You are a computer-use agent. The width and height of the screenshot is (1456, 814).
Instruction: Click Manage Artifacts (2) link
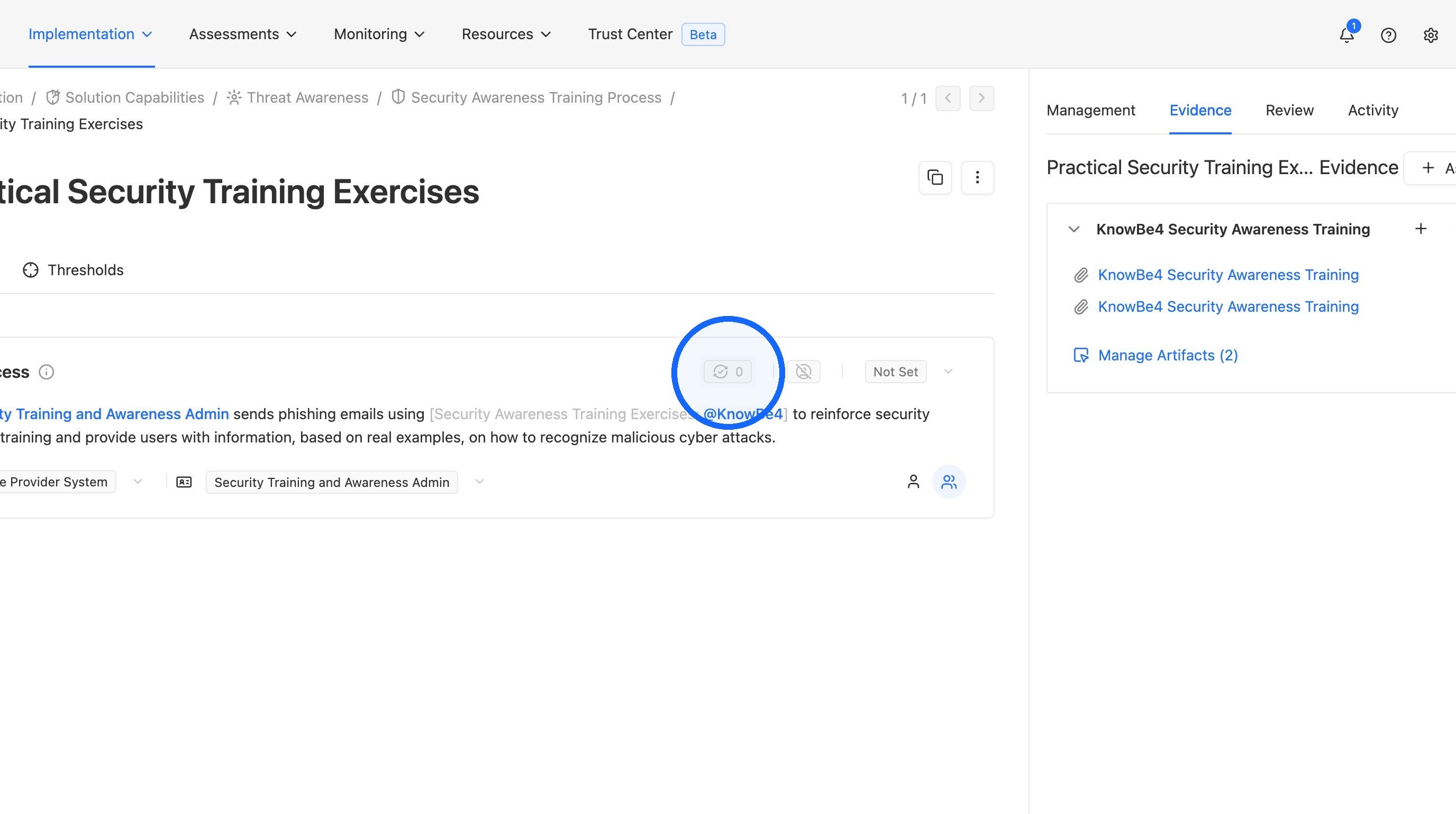click(x=1168, y=355)
